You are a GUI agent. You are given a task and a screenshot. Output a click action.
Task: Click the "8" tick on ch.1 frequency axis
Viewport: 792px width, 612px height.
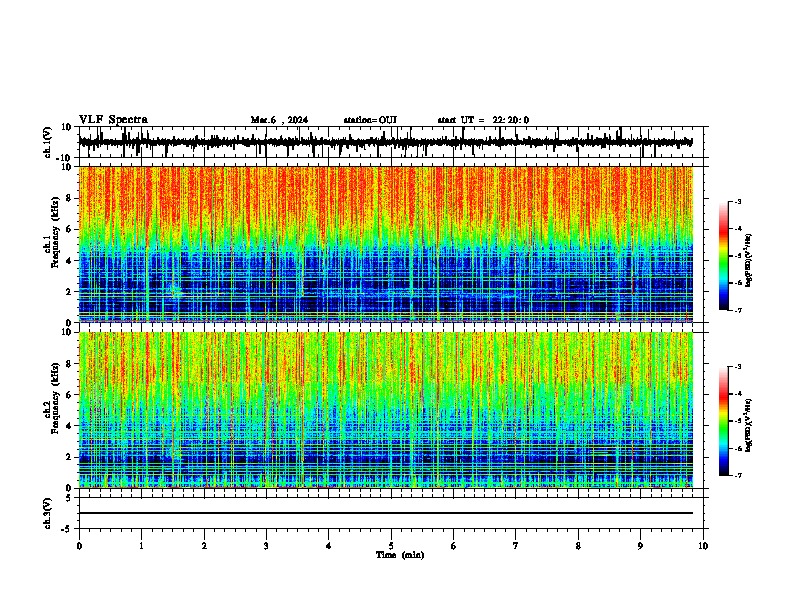coord(69,198)
